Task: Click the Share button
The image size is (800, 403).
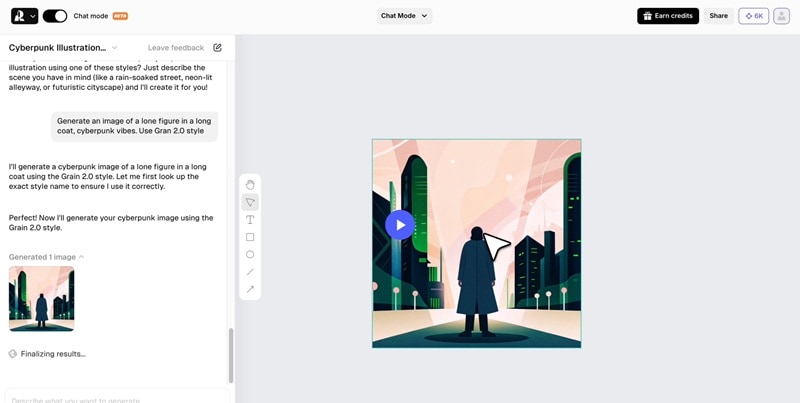Action: pyautogui.click(x=718, y=16)
